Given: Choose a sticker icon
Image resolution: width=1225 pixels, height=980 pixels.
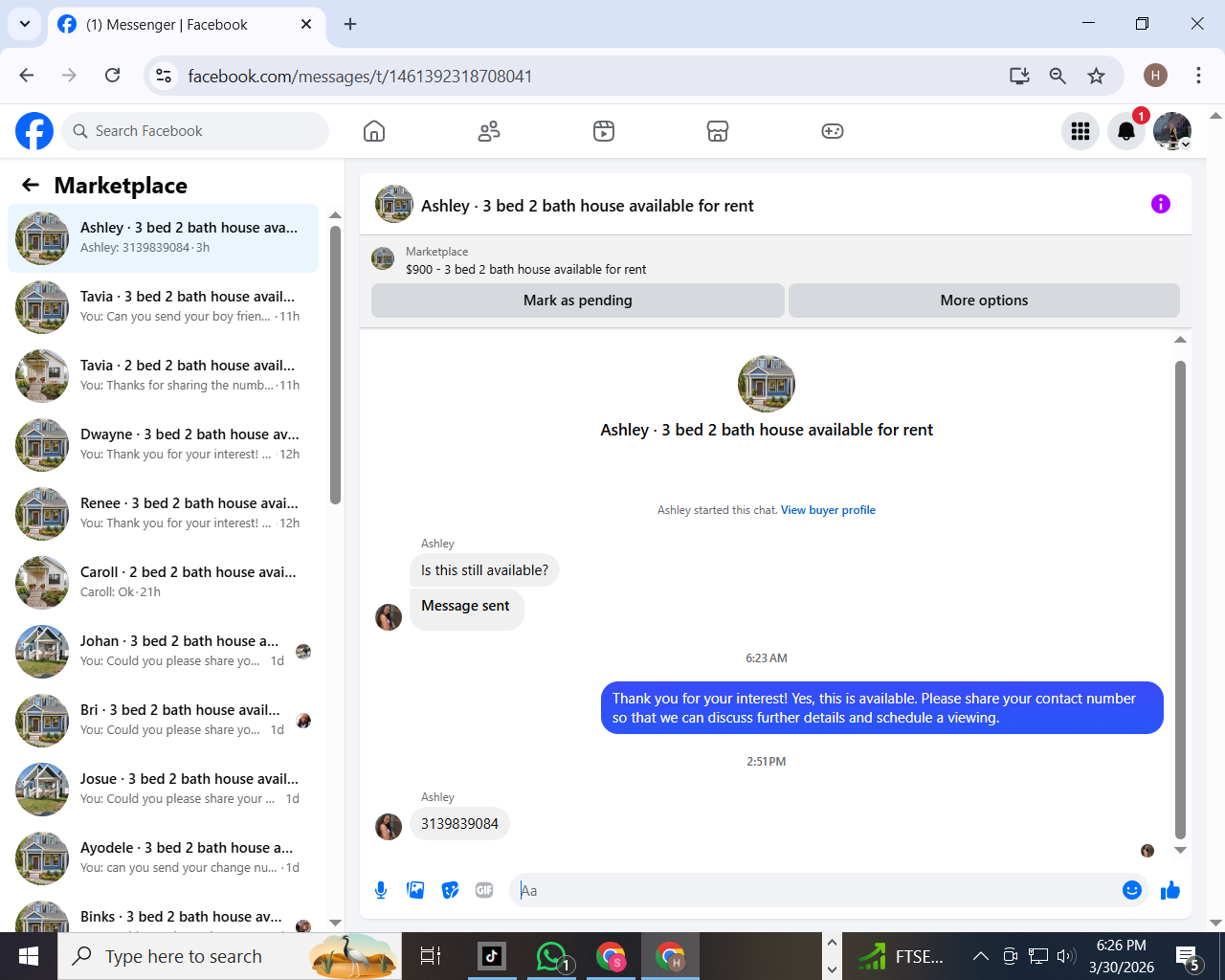Looking at the screenshot, I should [x=450, y=890].
